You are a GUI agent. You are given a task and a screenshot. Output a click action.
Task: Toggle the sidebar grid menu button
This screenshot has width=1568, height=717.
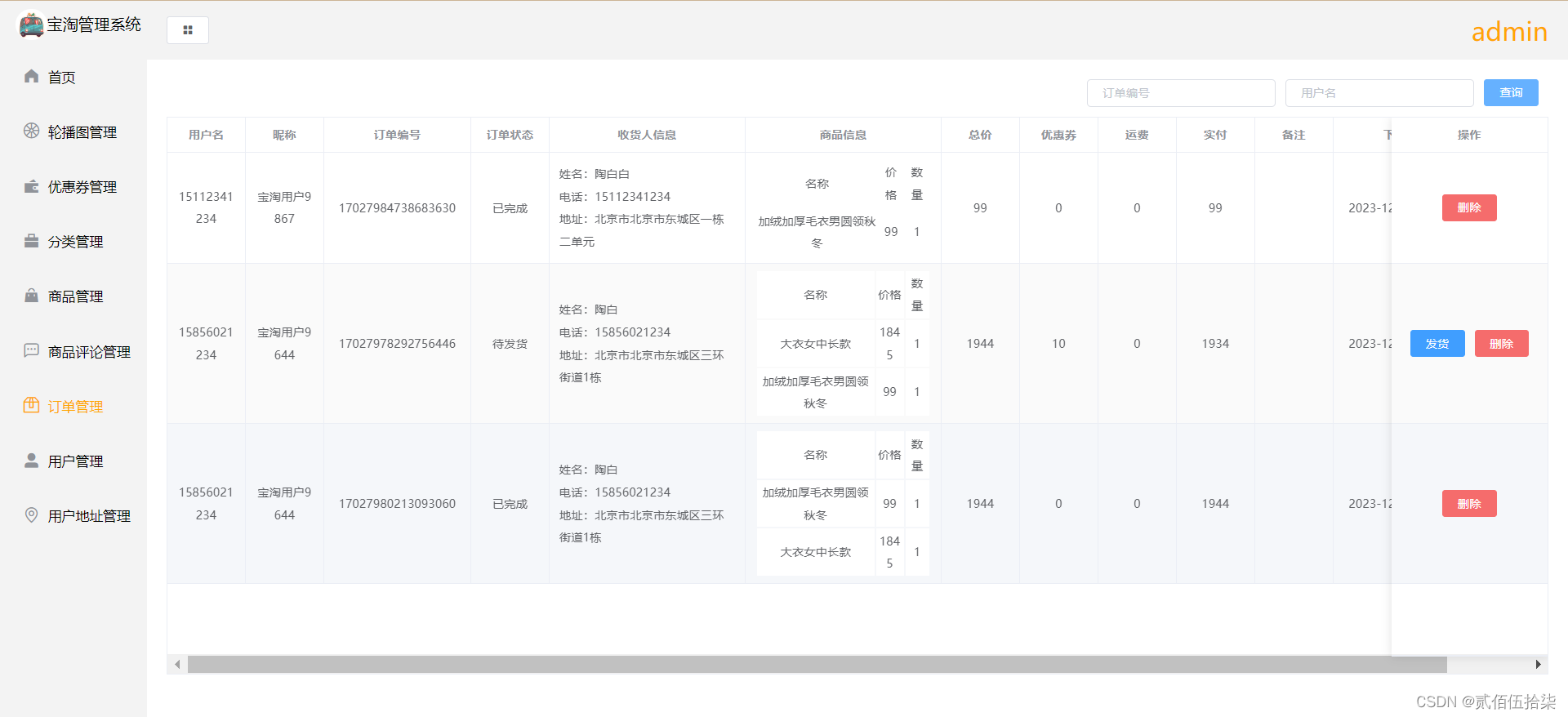188,30
